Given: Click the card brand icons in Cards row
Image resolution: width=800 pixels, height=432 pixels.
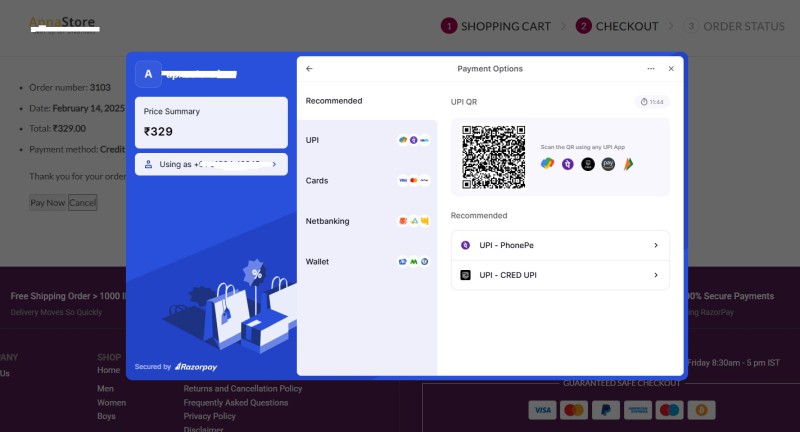Looking at the screenshot, I should 413,180.
